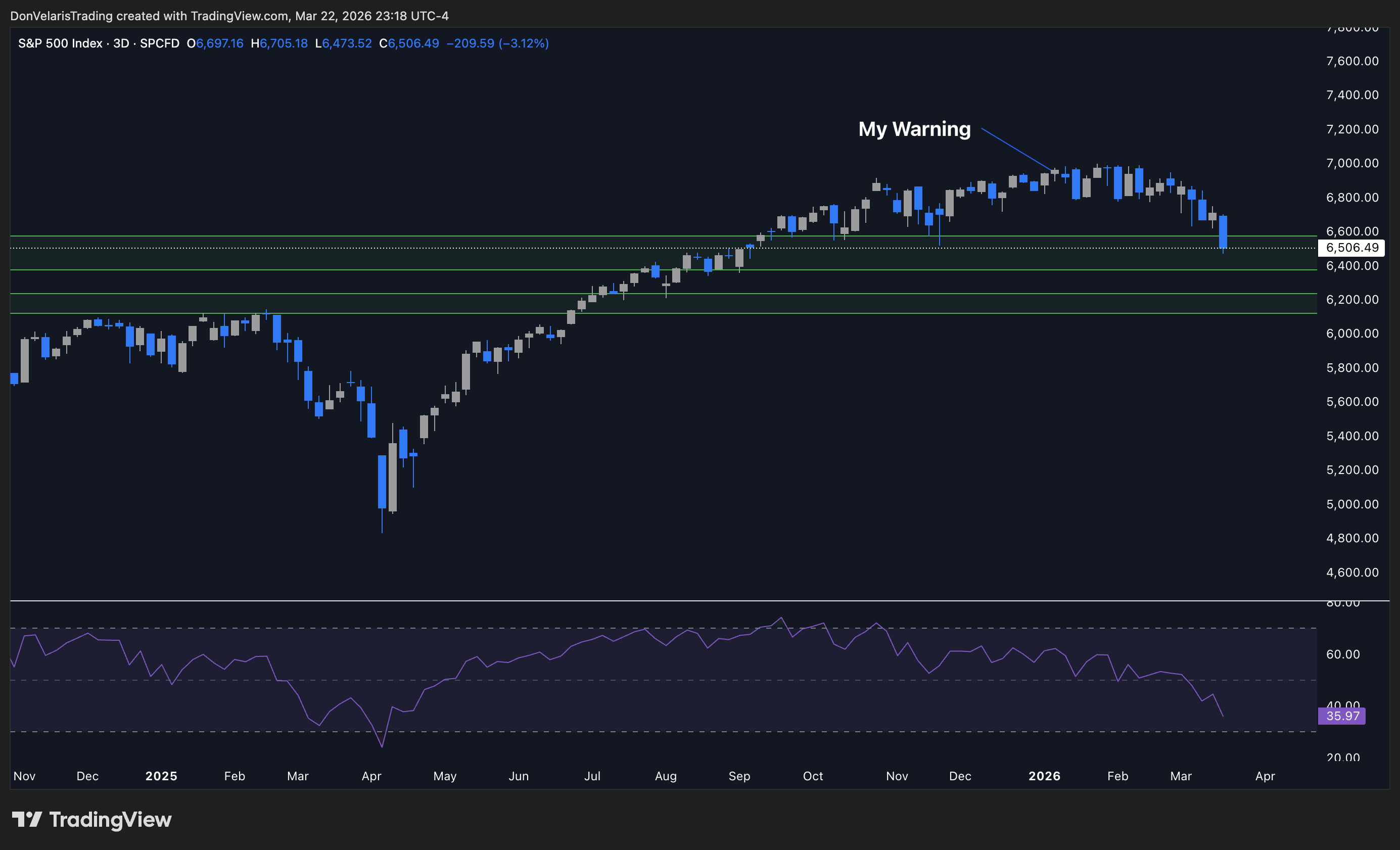Select the 'My Warning' text annotation
Screen dimensions: 1400x850
[x=914, y=129]
